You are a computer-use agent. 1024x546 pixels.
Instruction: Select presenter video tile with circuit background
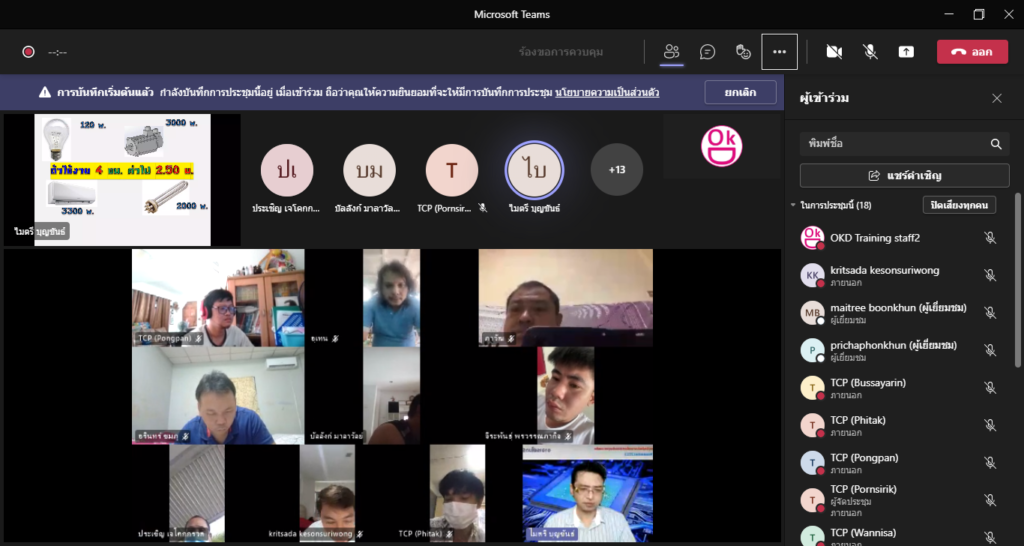pyautogui.click(x=588, y=493)
